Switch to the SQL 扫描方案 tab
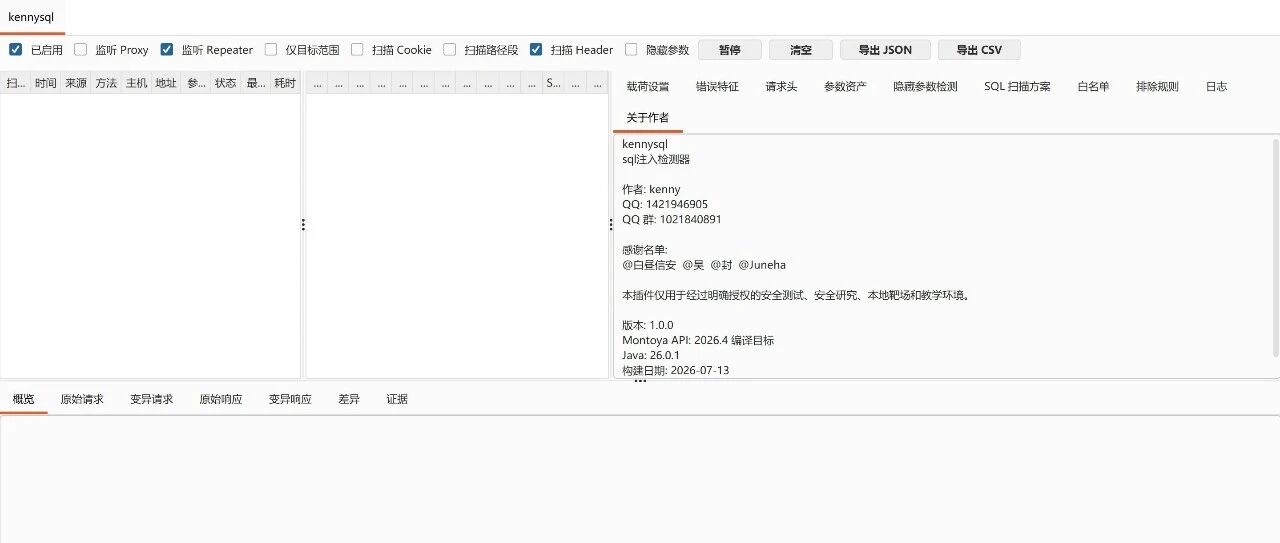The height and width of the screenshot is (543, 1280). tap(1017, 87)
